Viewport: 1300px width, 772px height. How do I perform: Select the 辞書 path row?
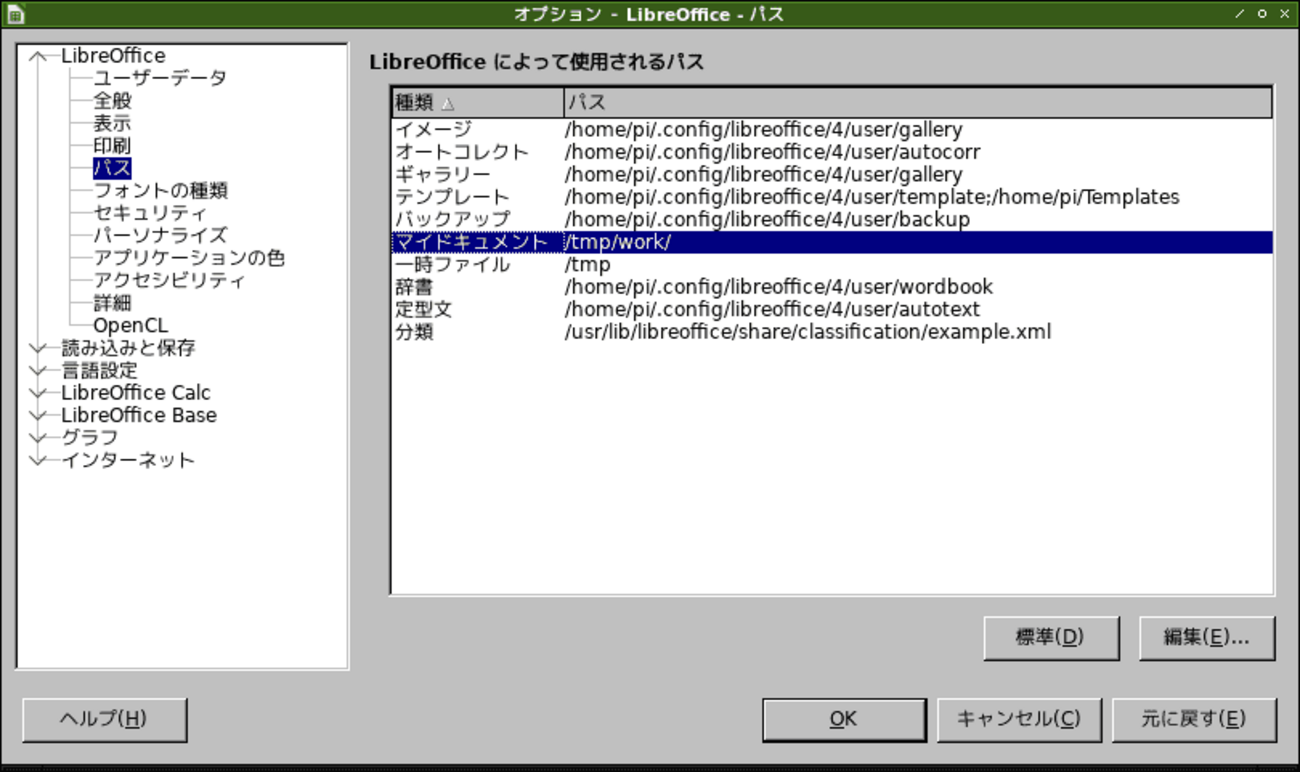[x=832, y=287]
